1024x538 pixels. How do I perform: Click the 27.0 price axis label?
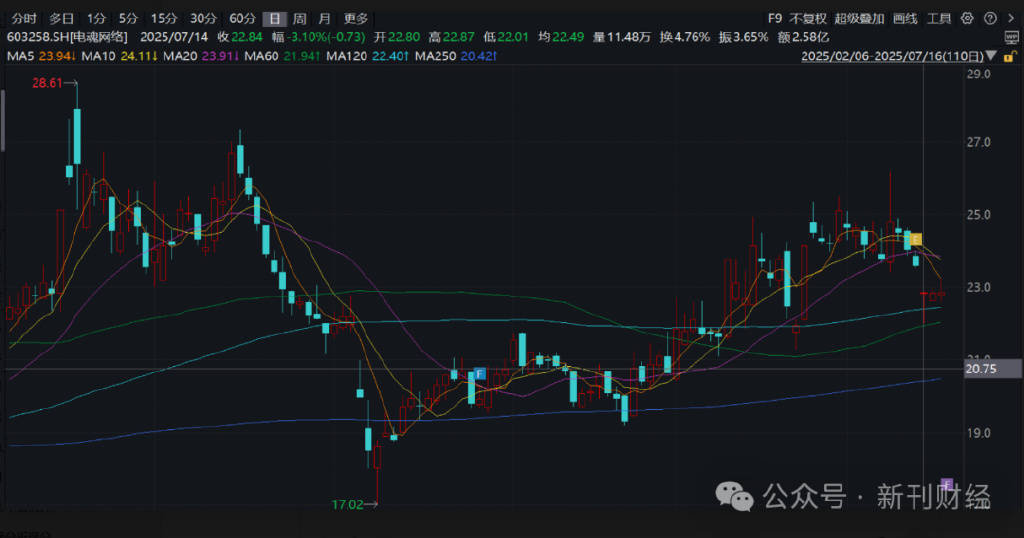[978, 142]
